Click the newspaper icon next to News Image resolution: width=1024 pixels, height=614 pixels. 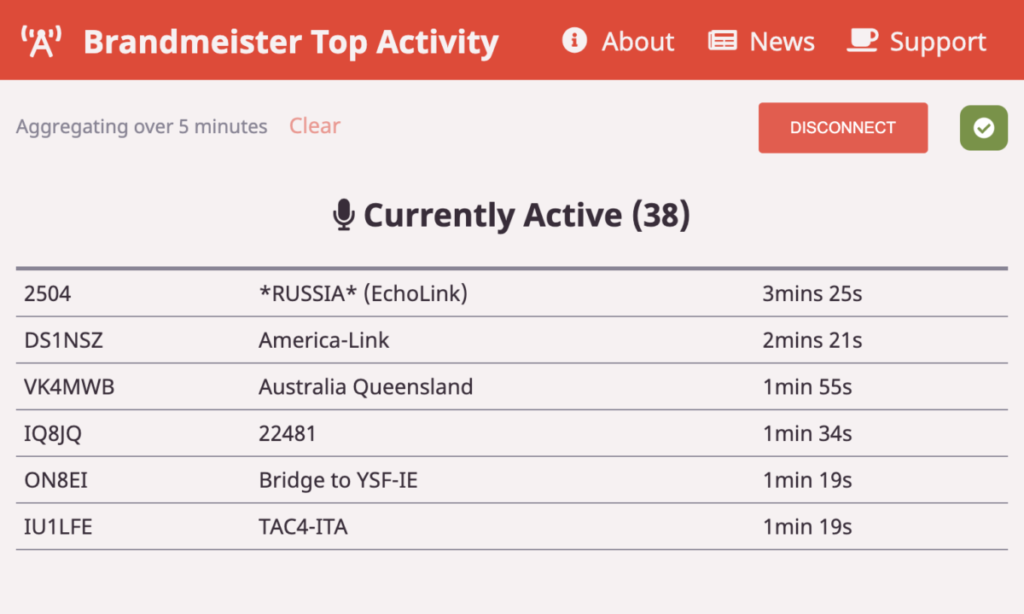pos(723,41)
